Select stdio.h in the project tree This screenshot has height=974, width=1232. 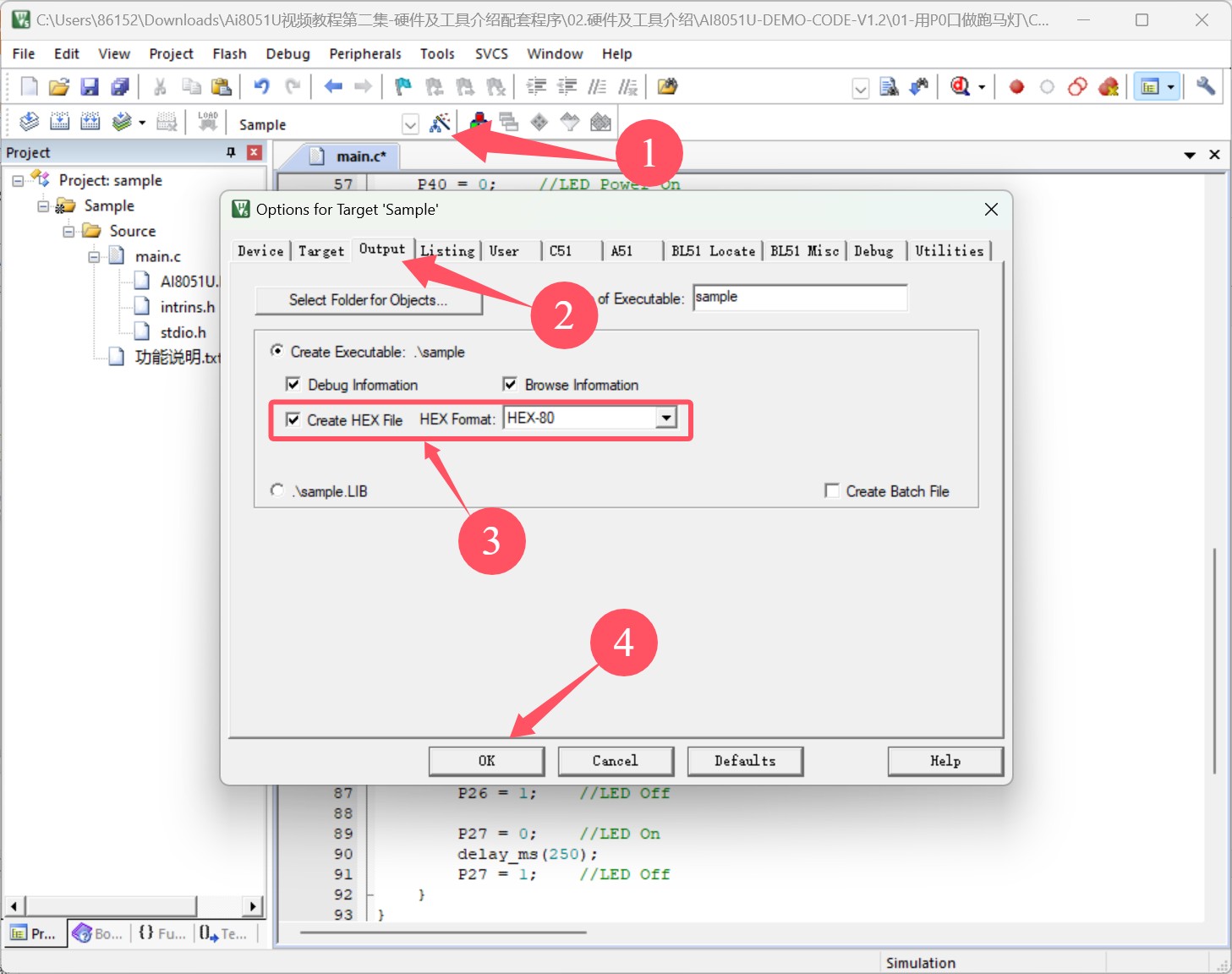tap(183, 332)
